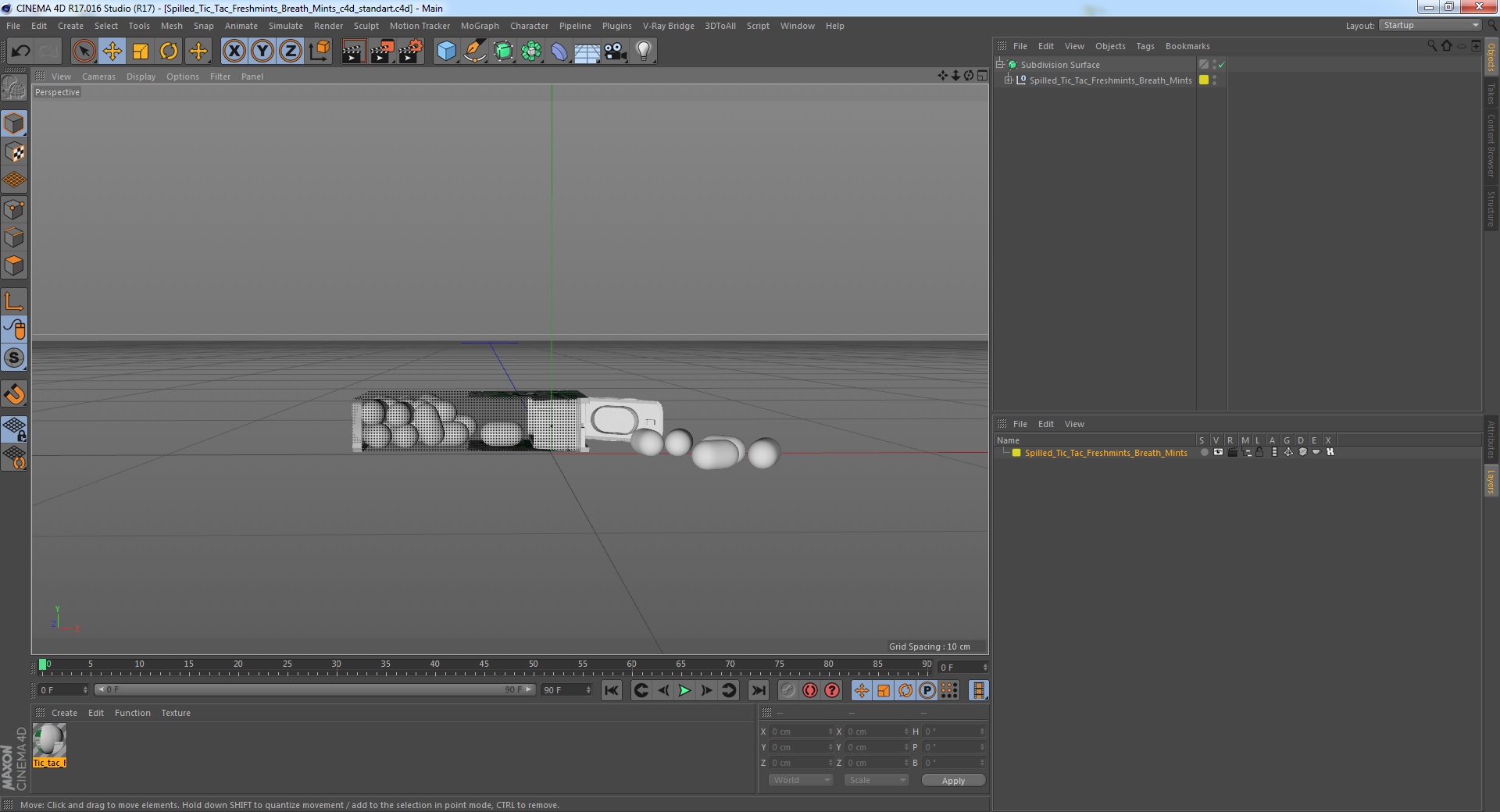Click the timeline range slider bar
The width and height of the screenshot is (1500, 812).
point(315,689)
